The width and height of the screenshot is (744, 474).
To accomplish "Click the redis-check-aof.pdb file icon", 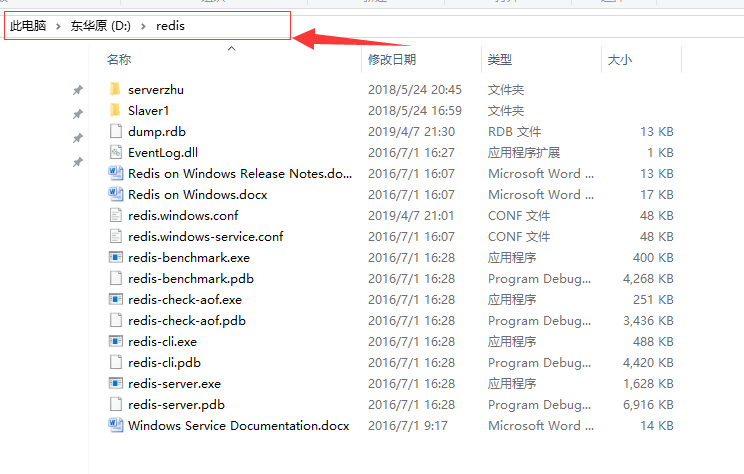I will coord(116,320).
